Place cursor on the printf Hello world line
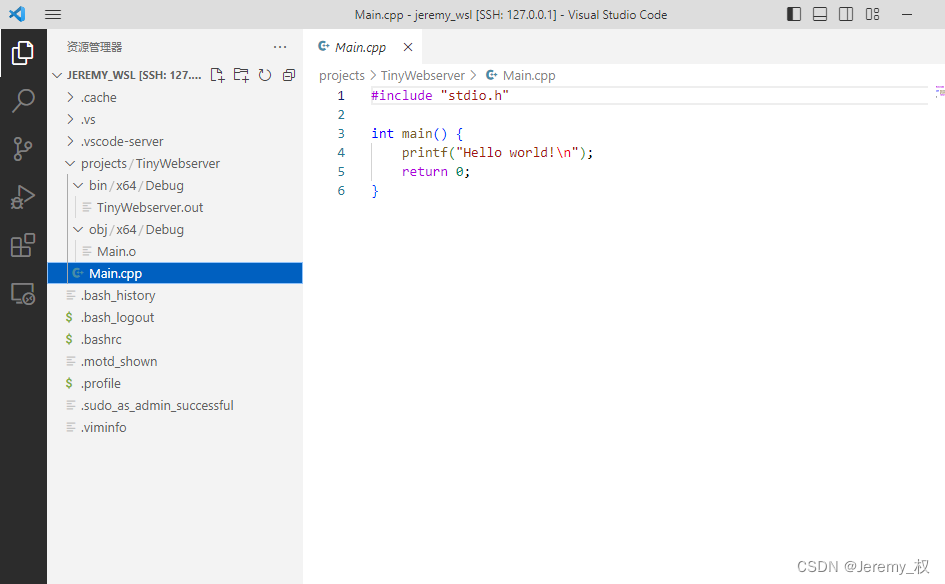 tap(497, 152)
